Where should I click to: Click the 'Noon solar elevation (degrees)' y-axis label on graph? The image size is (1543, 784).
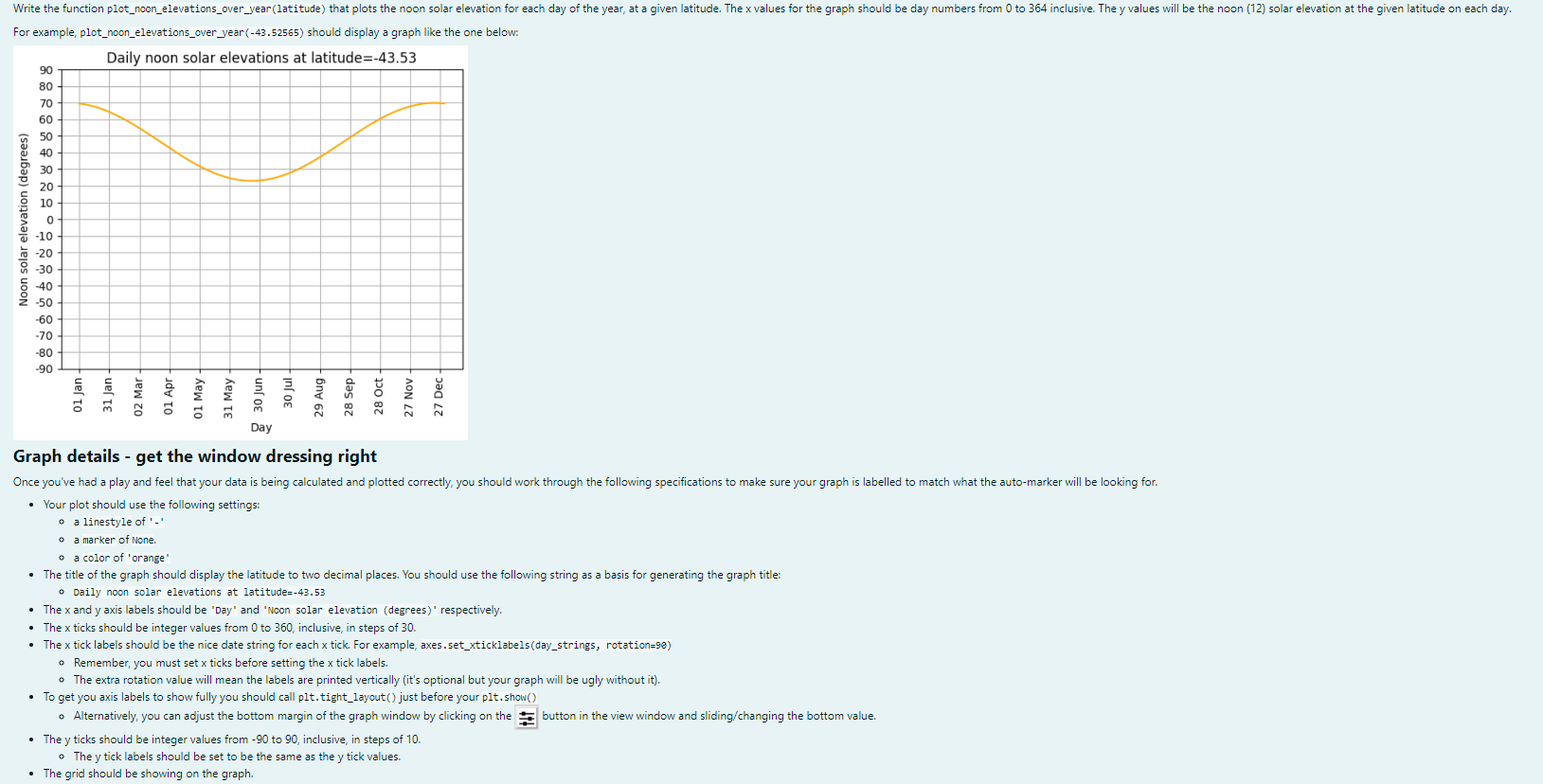(25, 220)
